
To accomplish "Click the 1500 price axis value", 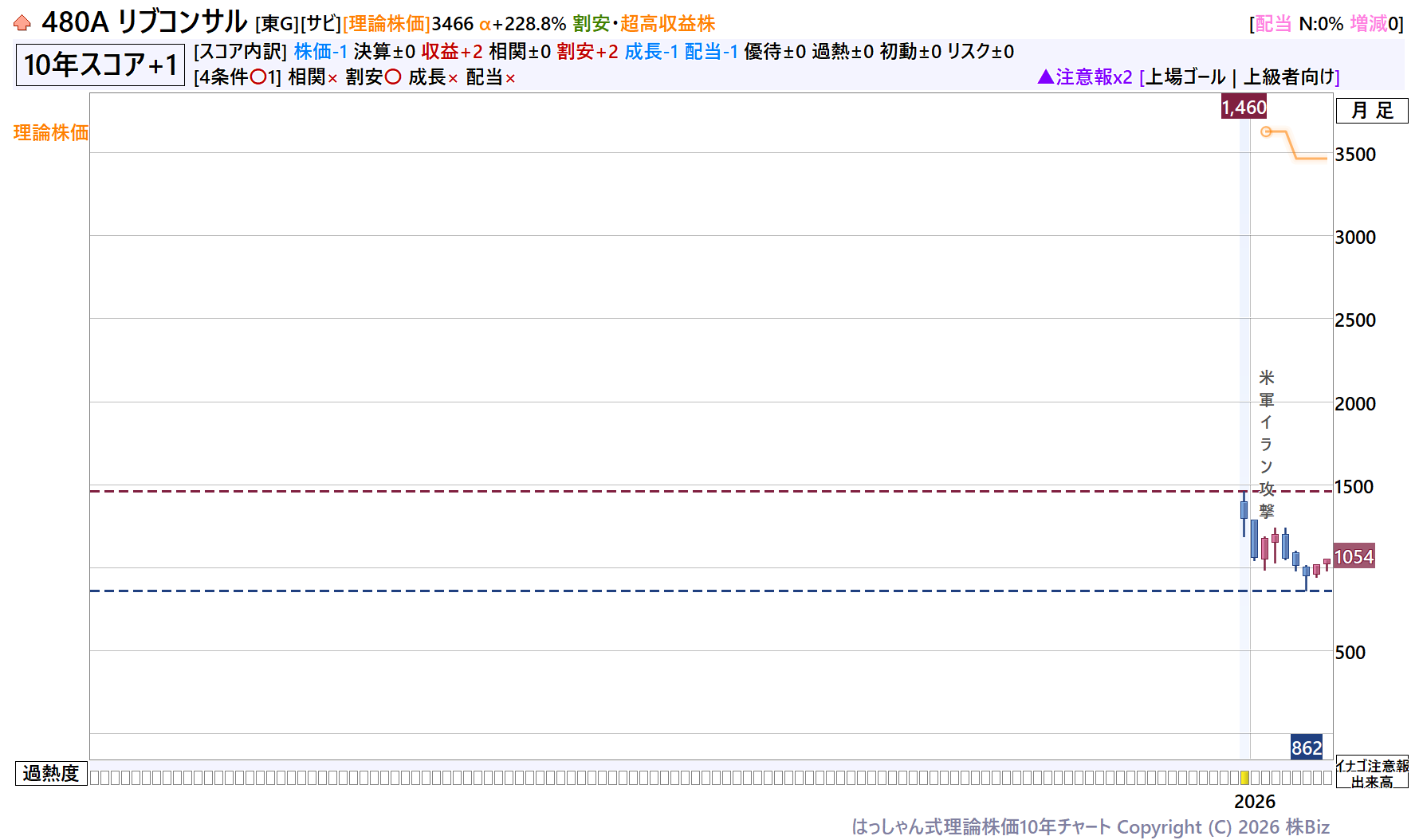I will point(1354,487).
